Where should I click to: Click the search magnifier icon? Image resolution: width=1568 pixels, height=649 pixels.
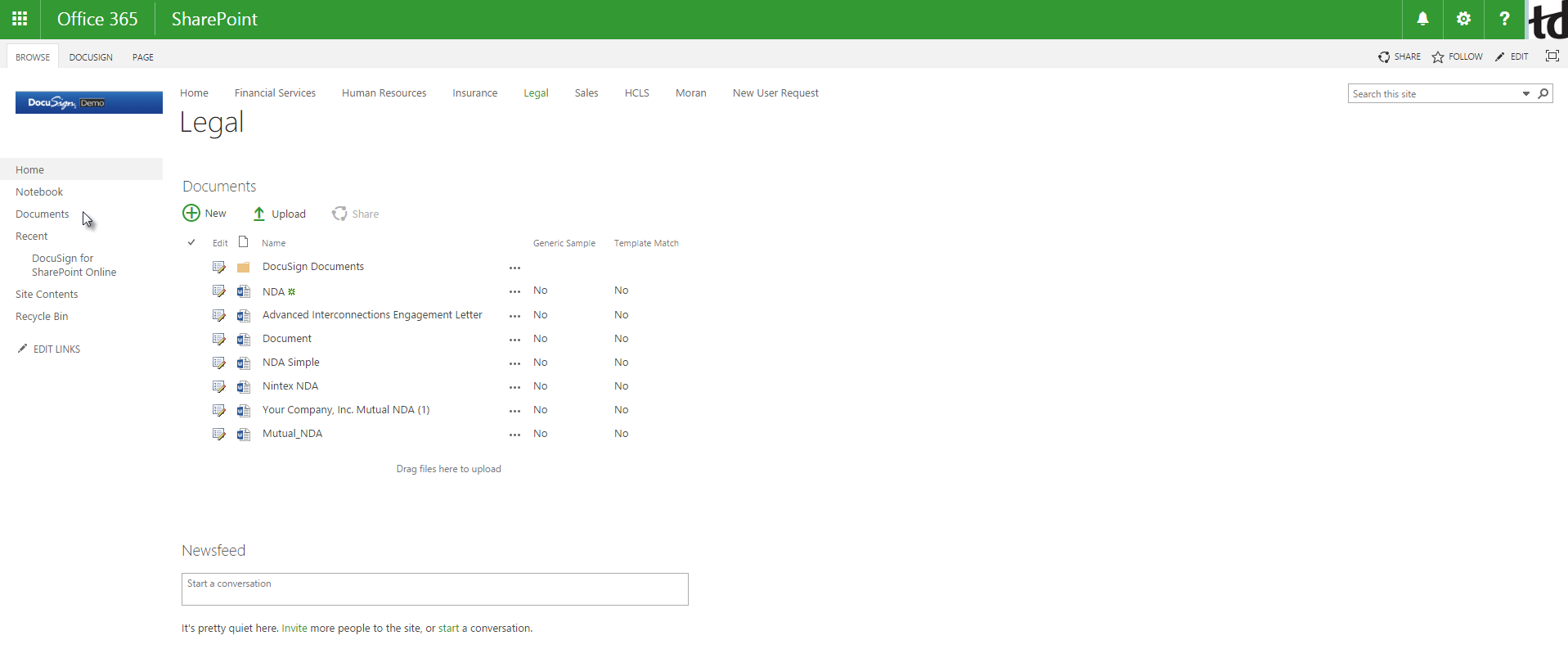click(x=1543, y=94)
